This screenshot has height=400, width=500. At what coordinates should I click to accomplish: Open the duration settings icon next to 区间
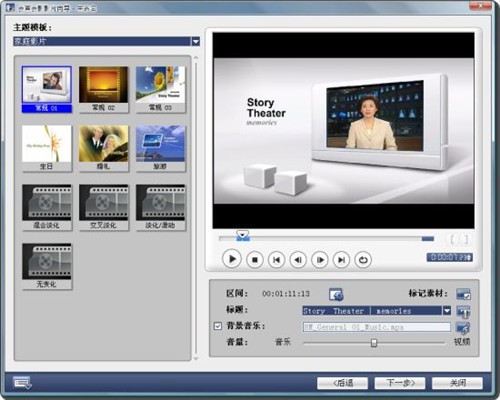336,295
